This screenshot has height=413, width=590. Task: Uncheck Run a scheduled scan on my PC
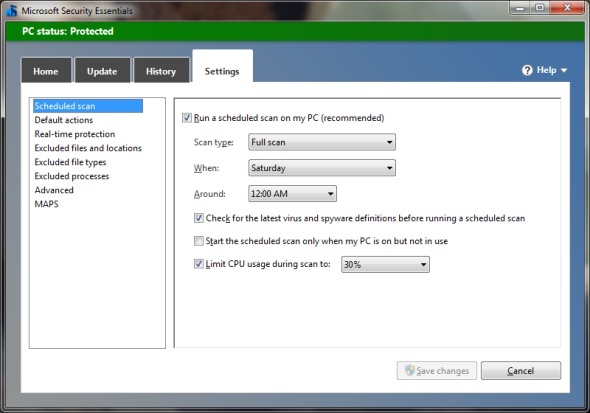click(x=187, y=118)
